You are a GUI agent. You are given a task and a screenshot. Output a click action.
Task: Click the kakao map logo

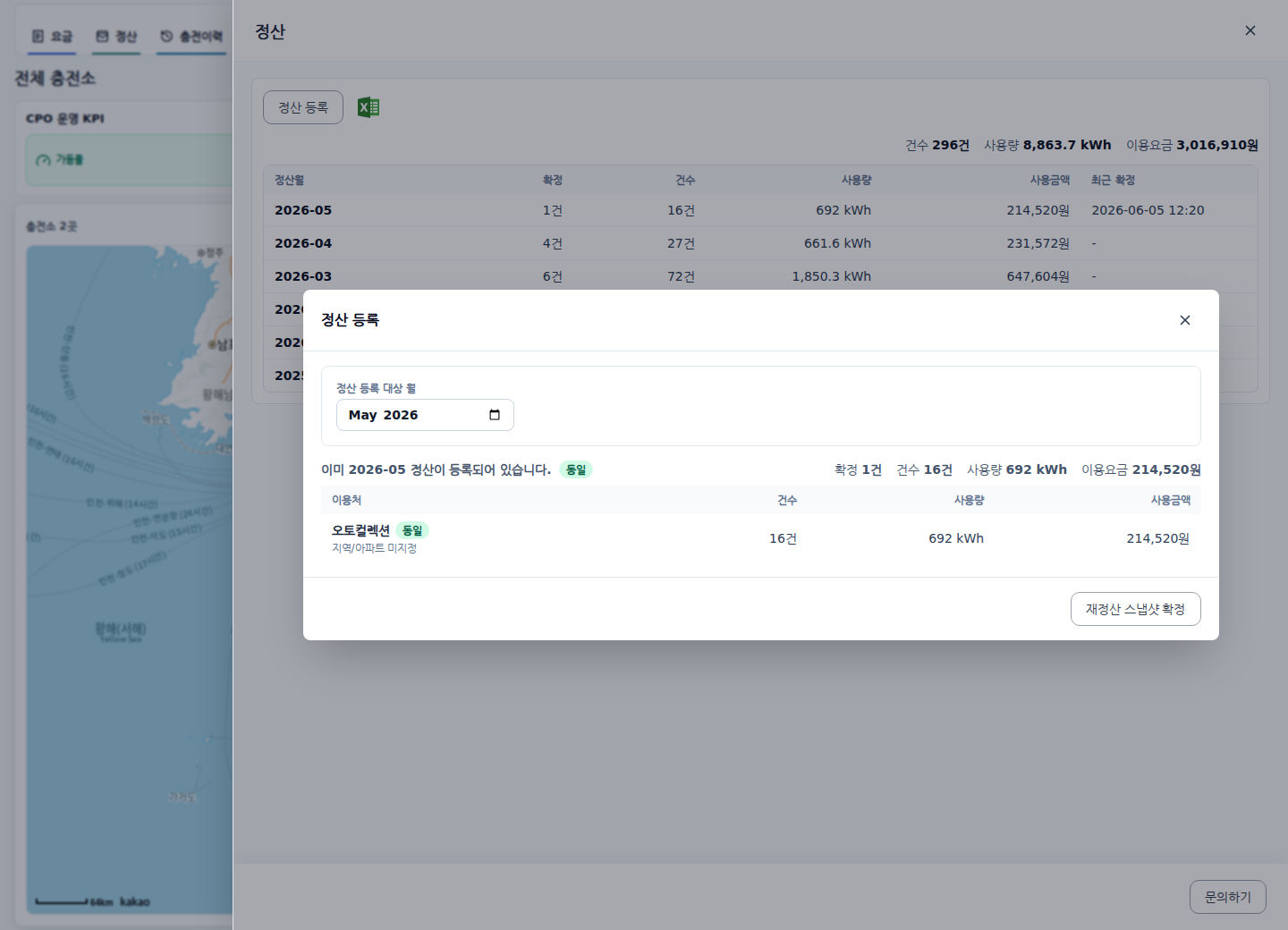point(135,901)
